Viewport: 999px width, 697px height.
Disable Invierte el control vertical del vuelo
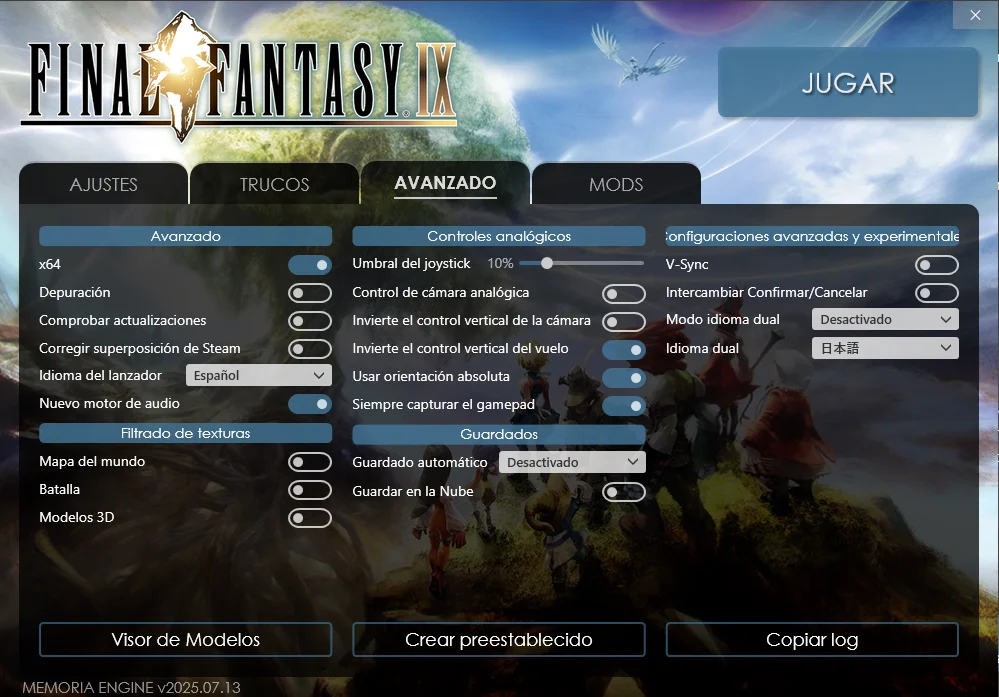tap(624, 350)
